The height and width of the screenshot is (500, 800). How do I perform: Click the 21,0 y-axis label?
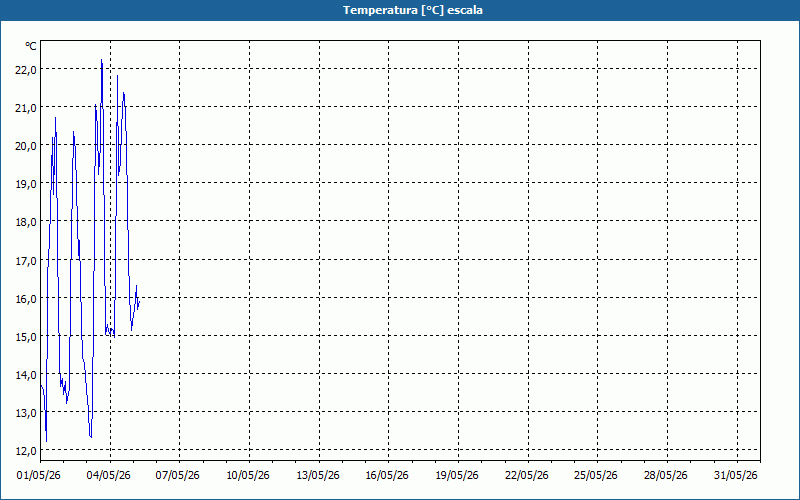point(26,108)
